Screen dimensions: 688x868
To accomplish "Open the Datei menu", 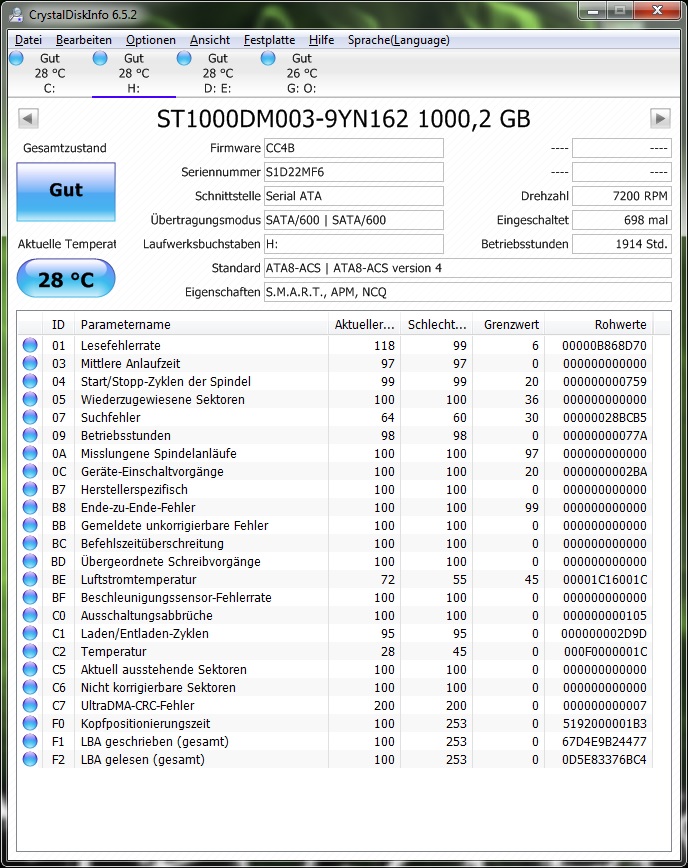I will (x=28, y=40).
